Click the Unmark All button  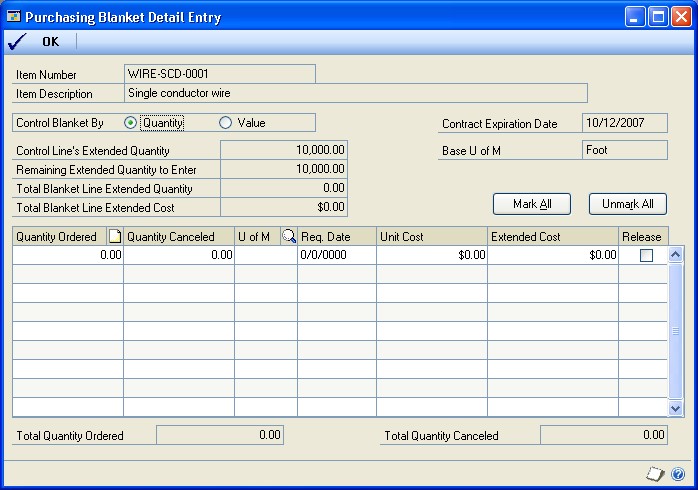coord(628,204)
